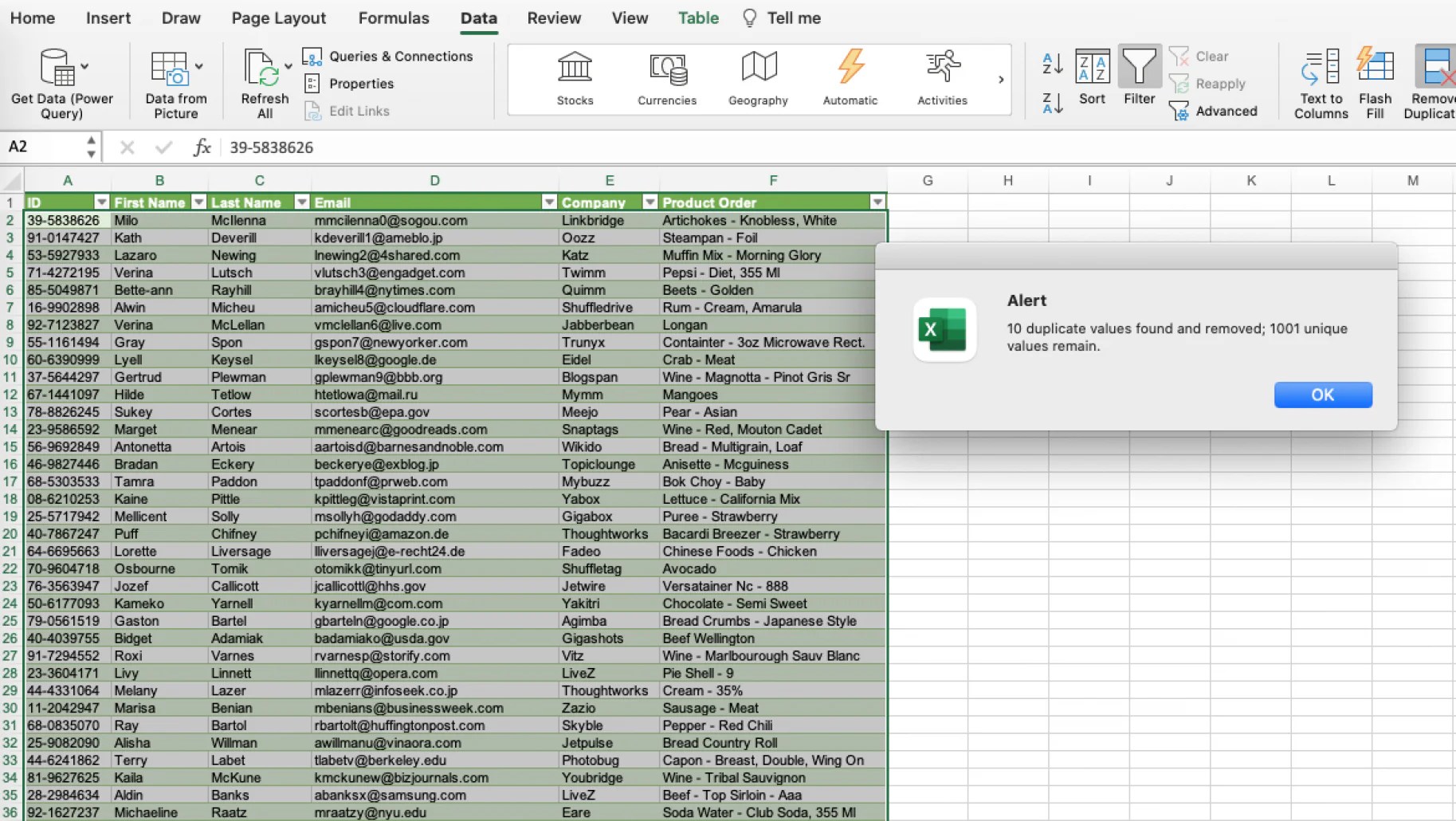Sort the data A to Z
The width and height of the screenshot is (1456, 821).
point(1051,64)
